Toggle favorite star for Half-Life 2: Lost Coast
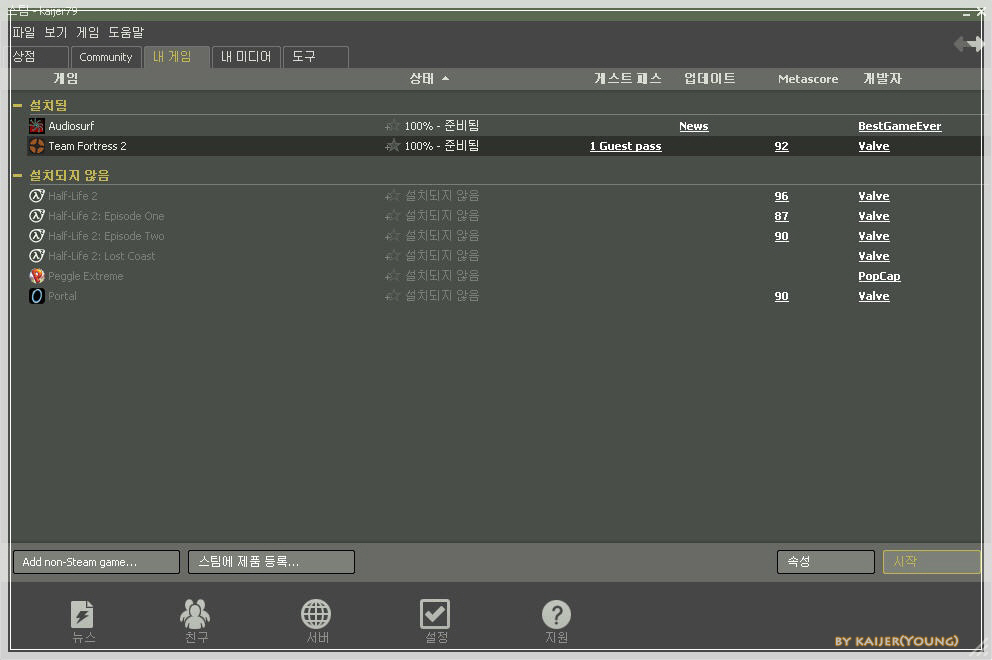992x660 pixels. pyautogui.click(x=392, y=256)
